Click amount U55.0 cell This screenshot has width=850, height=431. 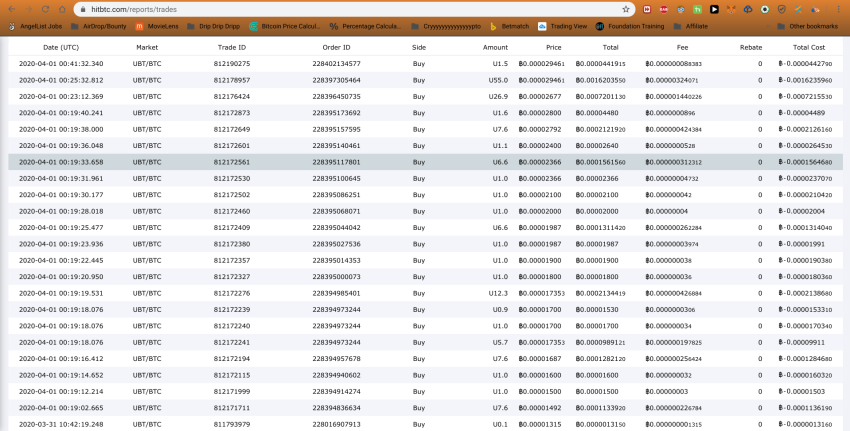point(498,80)
